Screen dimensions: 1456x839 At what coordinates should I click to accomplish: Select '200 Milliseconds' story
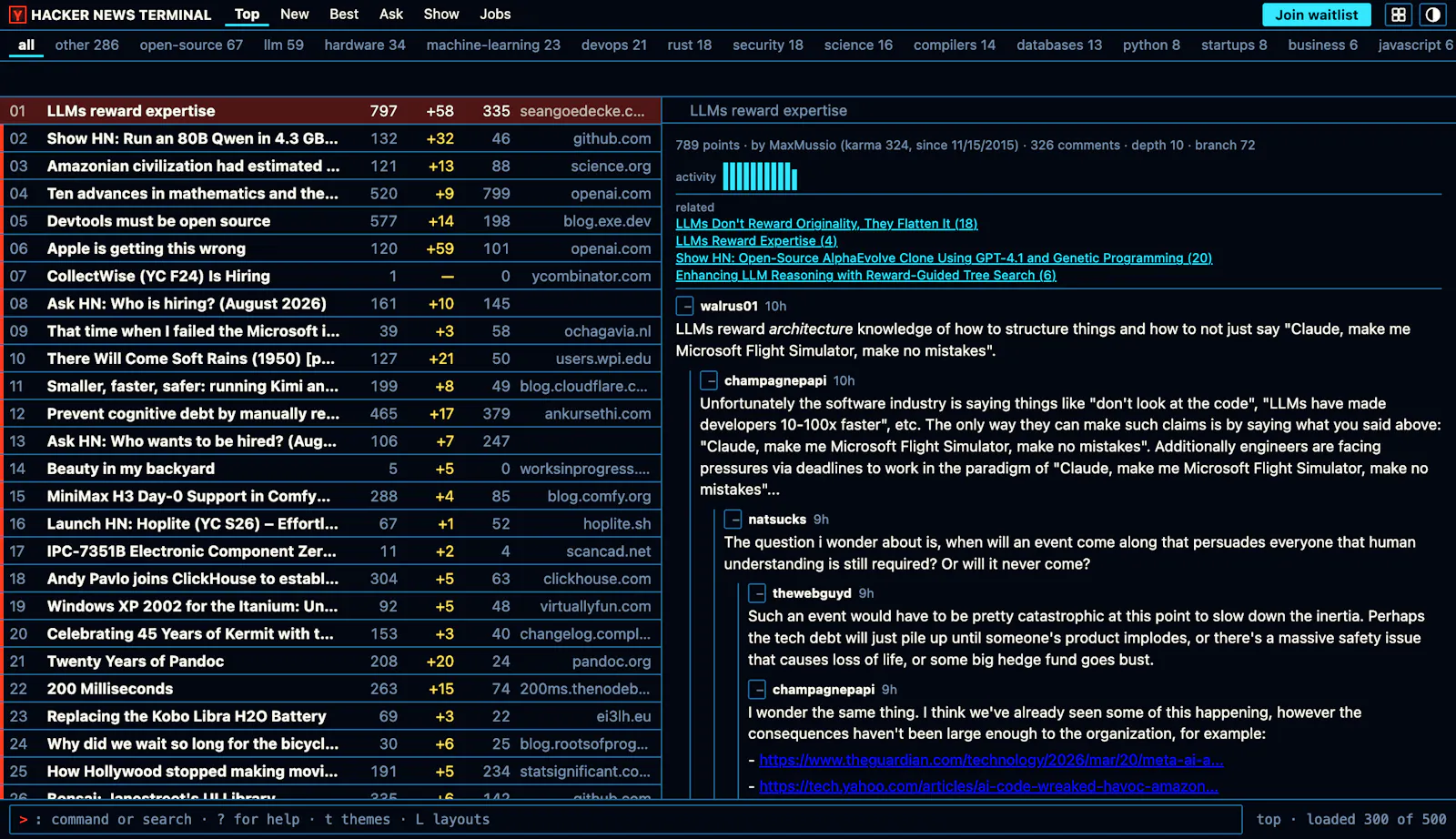(332, 689)
